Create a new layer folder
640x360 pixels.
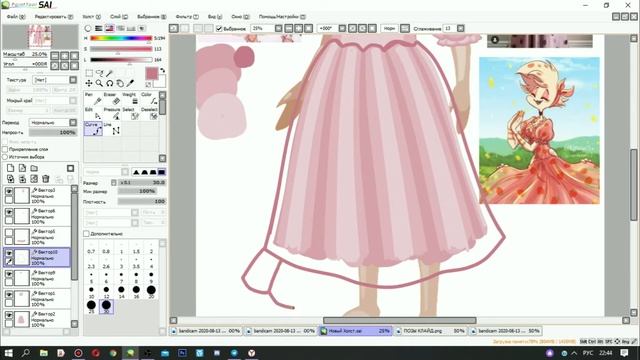click(34, 168)
